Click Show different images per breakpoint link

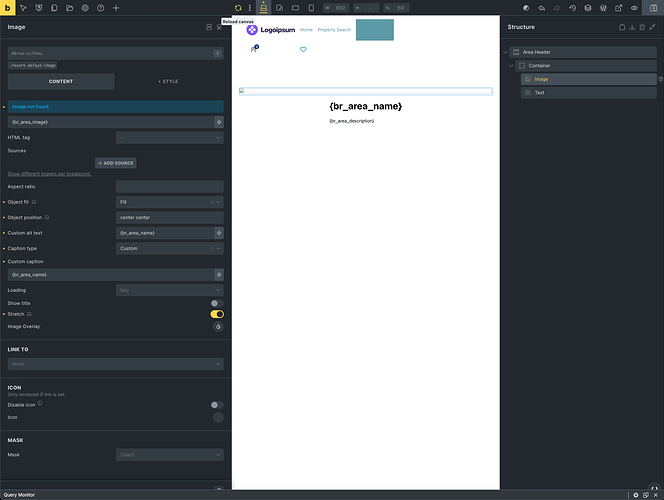pos(50,174)
